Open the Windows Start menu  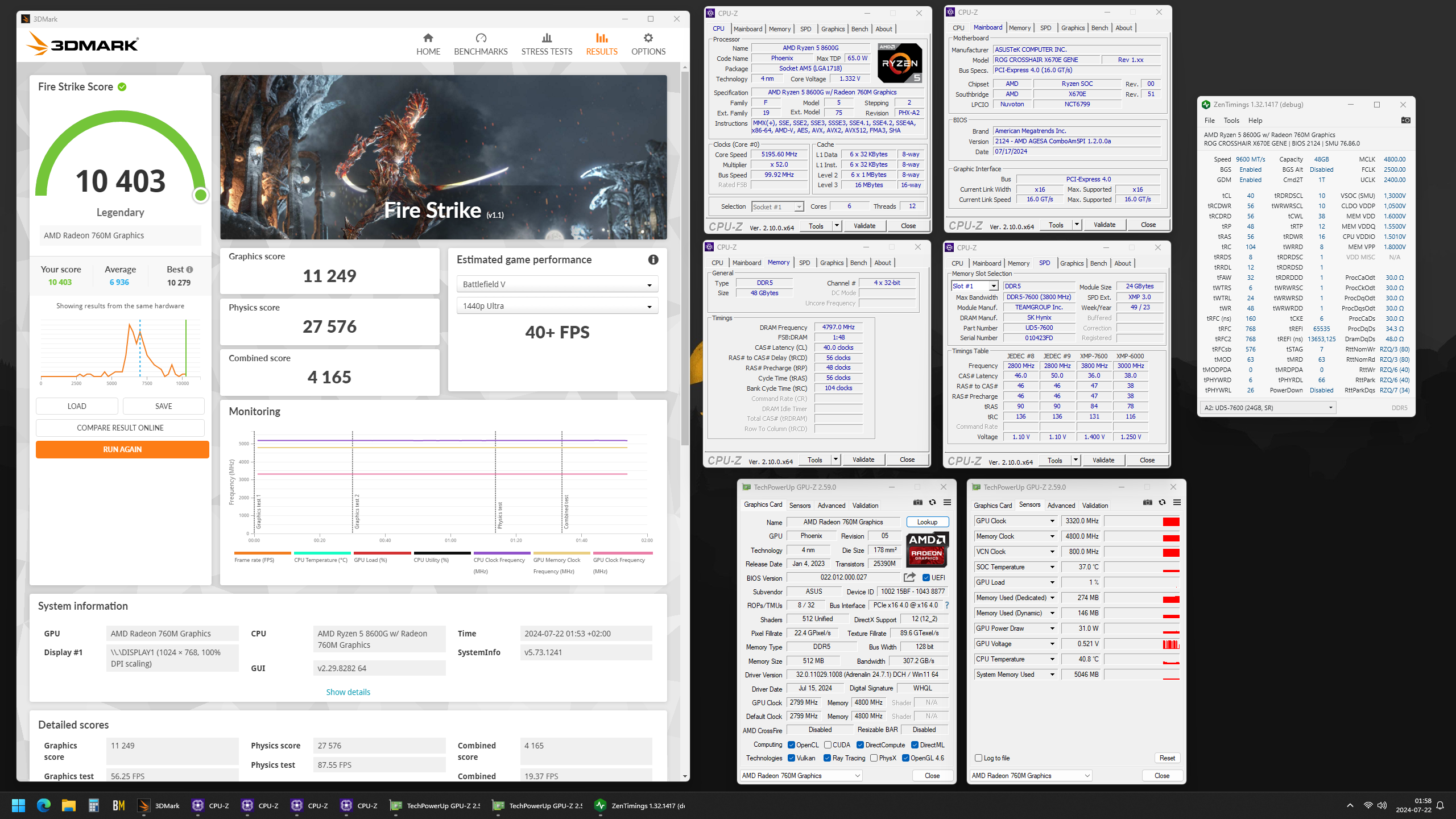(18, 805)
